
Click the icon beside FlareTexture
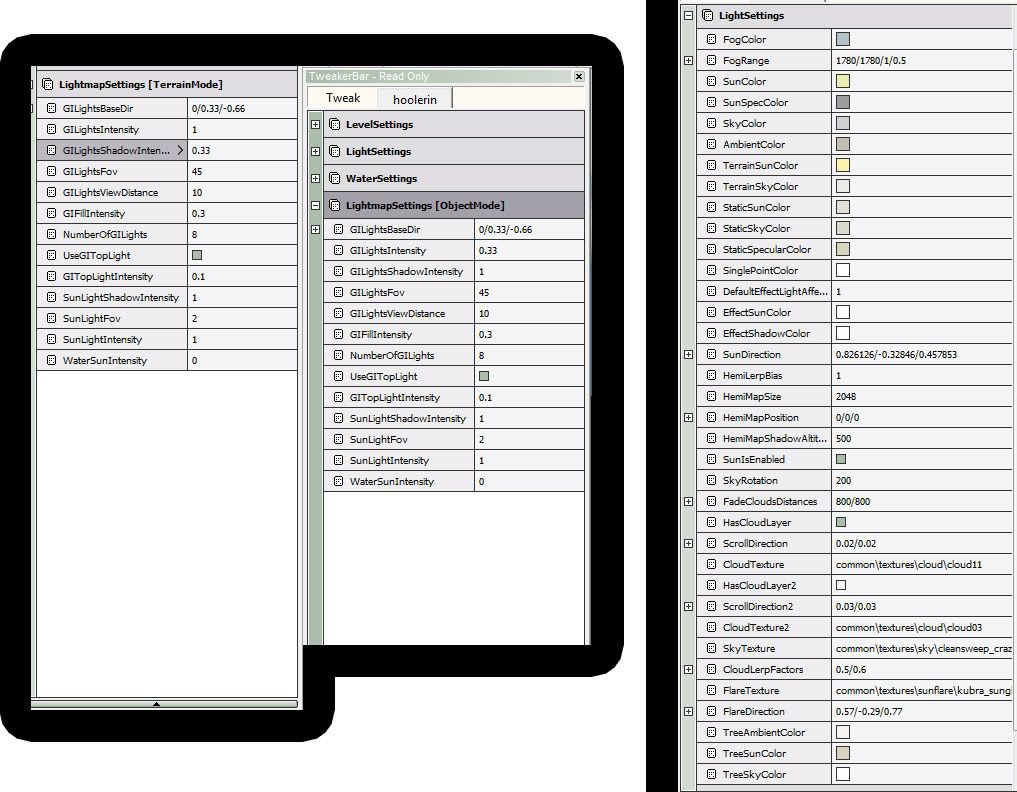[x=711, y=691]
